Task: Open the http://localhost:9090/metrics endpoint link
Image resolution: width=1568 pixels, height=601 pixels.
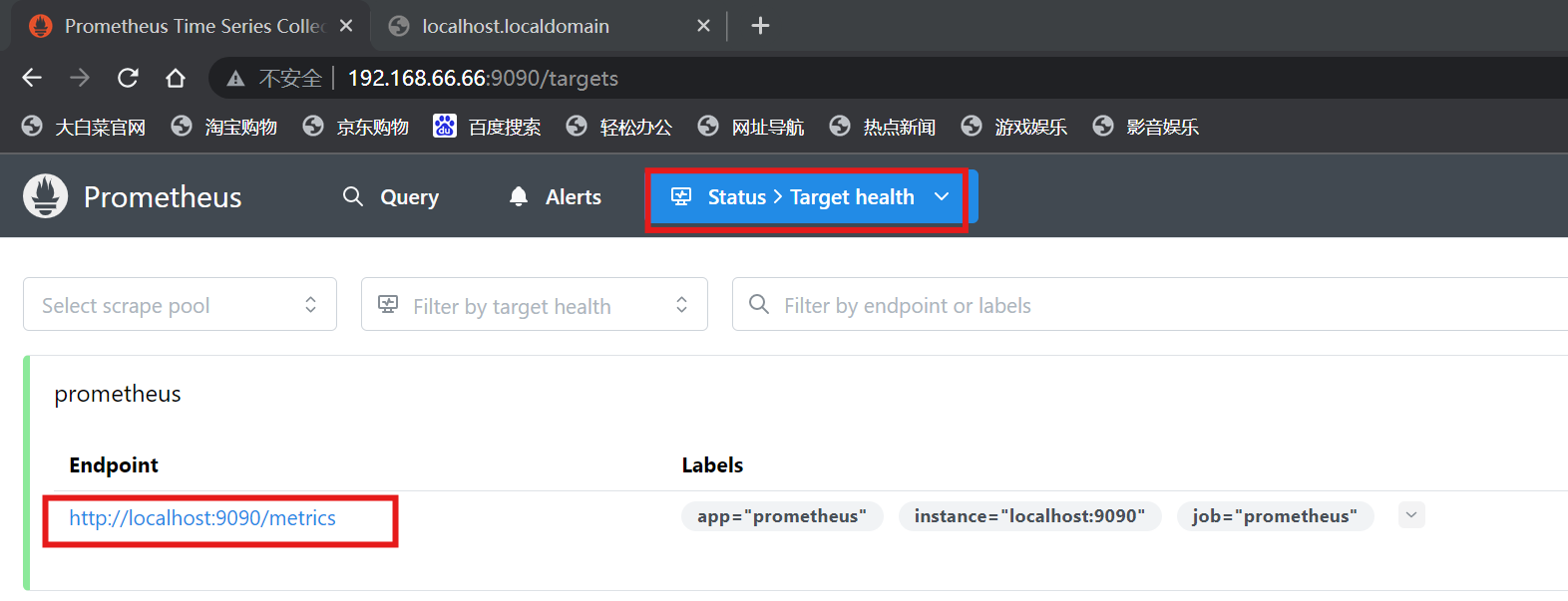Action: pyautogui.click(x=202, y=518)
